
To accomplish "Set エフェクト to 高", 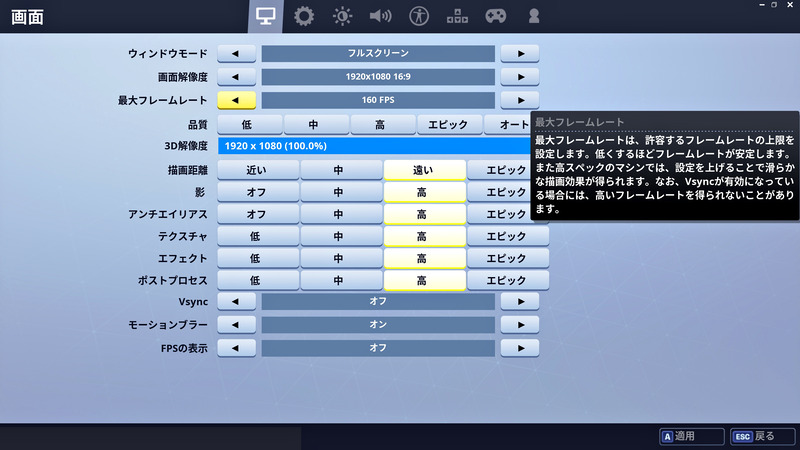I will point(424,259).
